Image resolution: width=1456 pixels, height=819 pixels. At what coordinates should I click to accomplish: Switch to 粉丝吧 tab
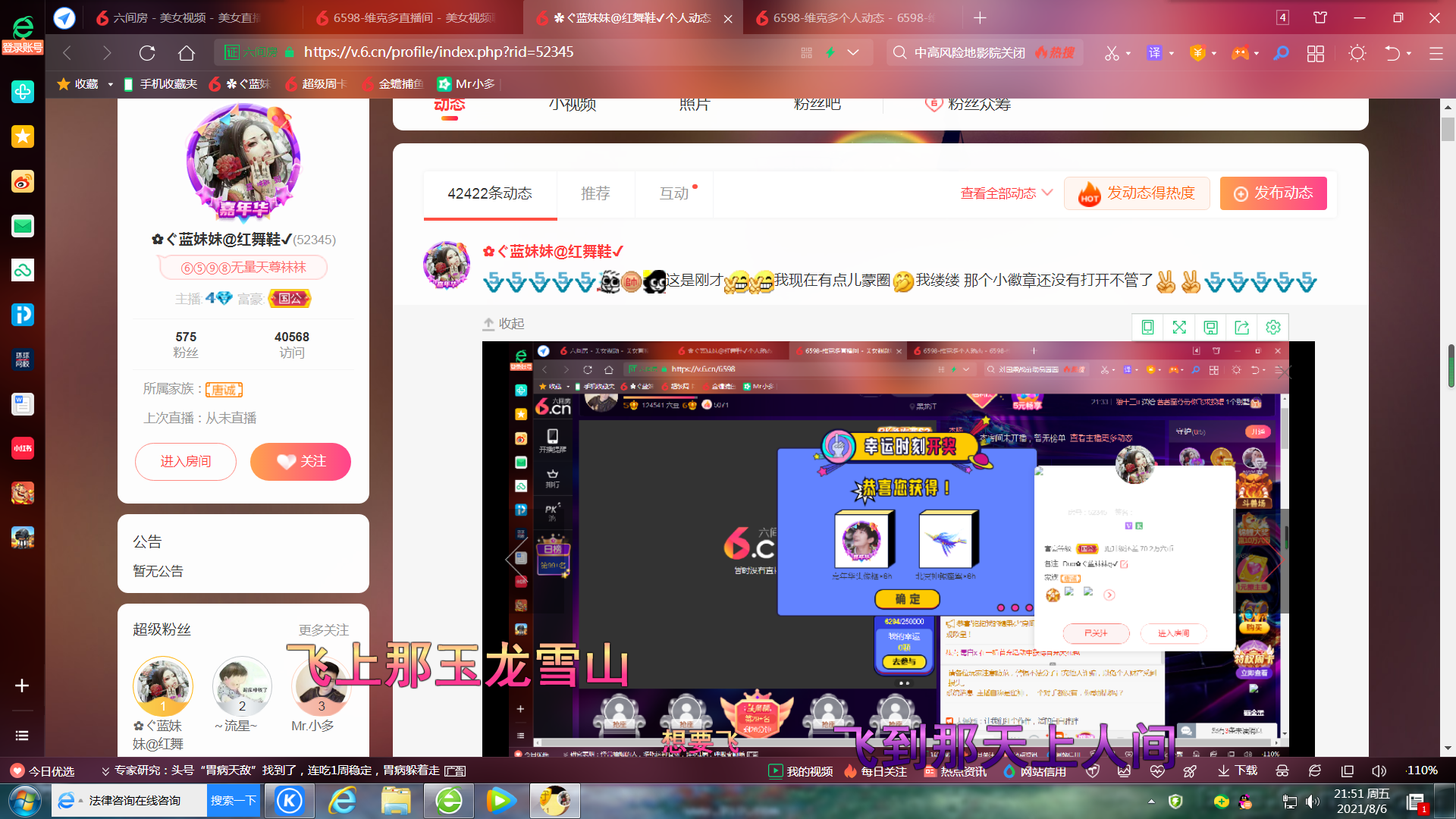(x=817, y=104)
